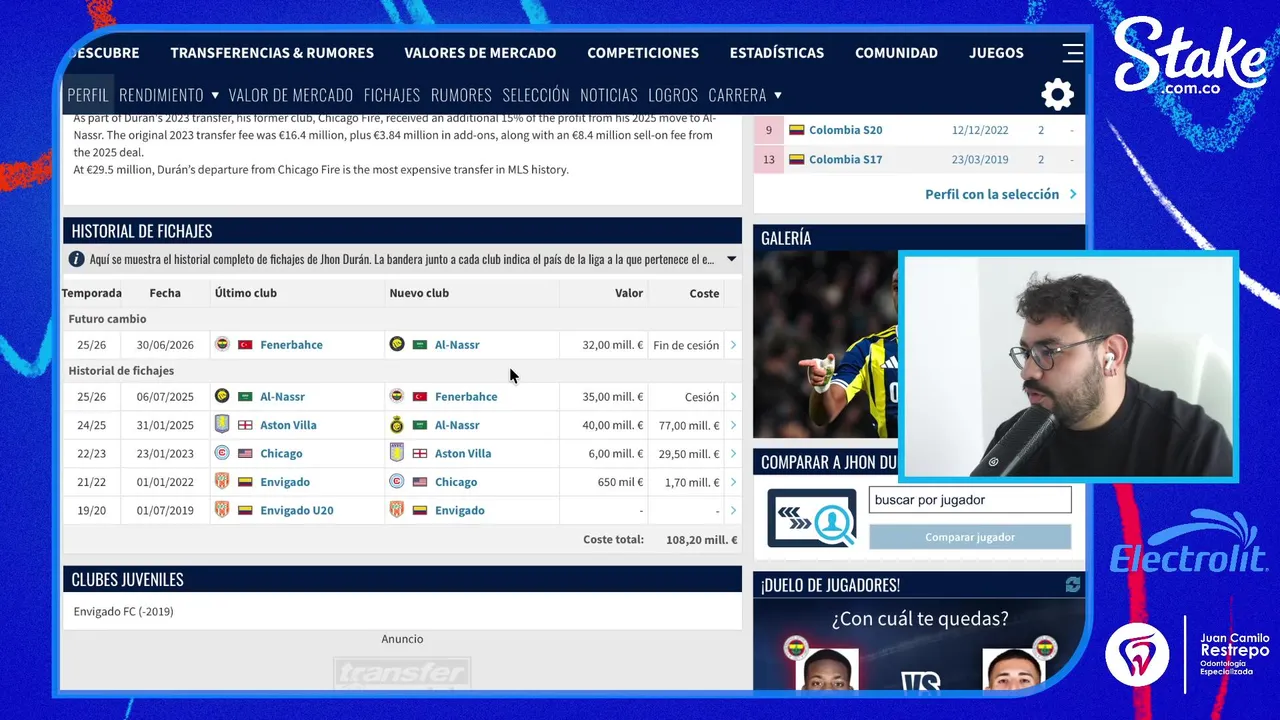Click the player comparison search icon
The width and height of the screenshot is (1280, 720).
point(812,517)
